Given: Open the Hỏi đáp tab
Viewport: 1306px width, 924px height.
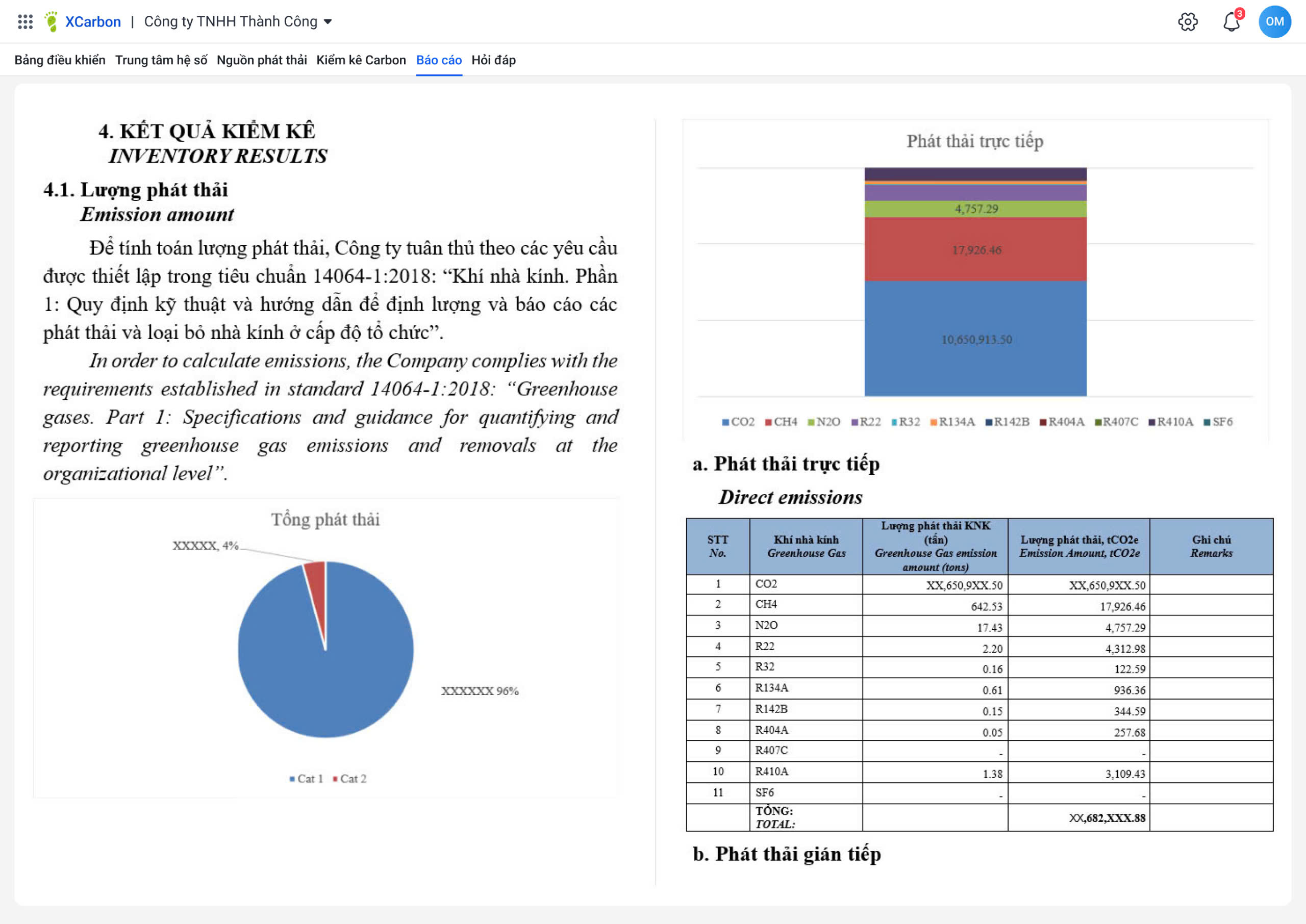Looking at the screenshot, I should click(x=493, y=60).
